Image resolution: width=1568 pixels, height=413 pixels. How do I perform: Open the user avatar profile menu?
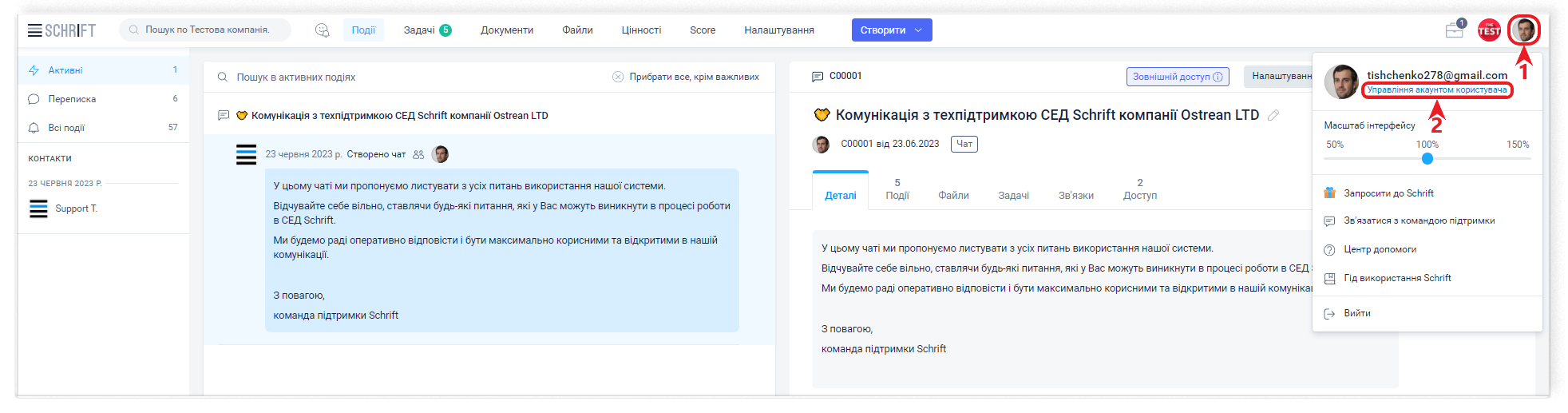click(1525, 30)
